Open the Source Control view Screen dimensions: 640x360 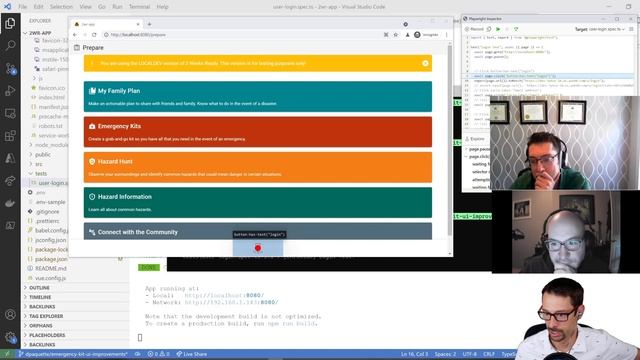(10, 68)
